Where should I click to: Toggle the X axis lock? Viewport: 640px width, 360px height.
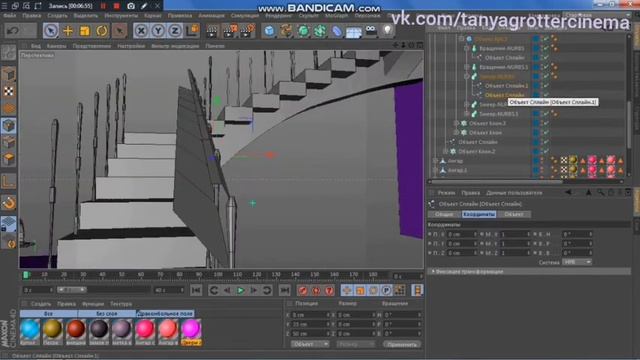(x=141, y=31)
